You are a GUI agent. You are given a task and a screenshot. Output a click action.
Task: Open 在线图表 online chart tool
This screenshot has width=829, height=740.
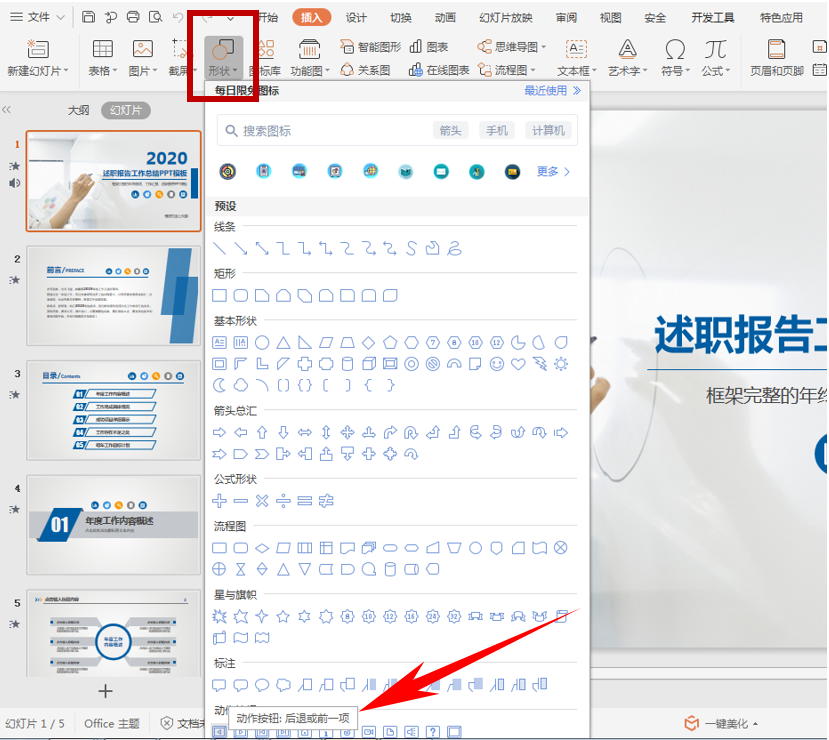pos(439,70)
